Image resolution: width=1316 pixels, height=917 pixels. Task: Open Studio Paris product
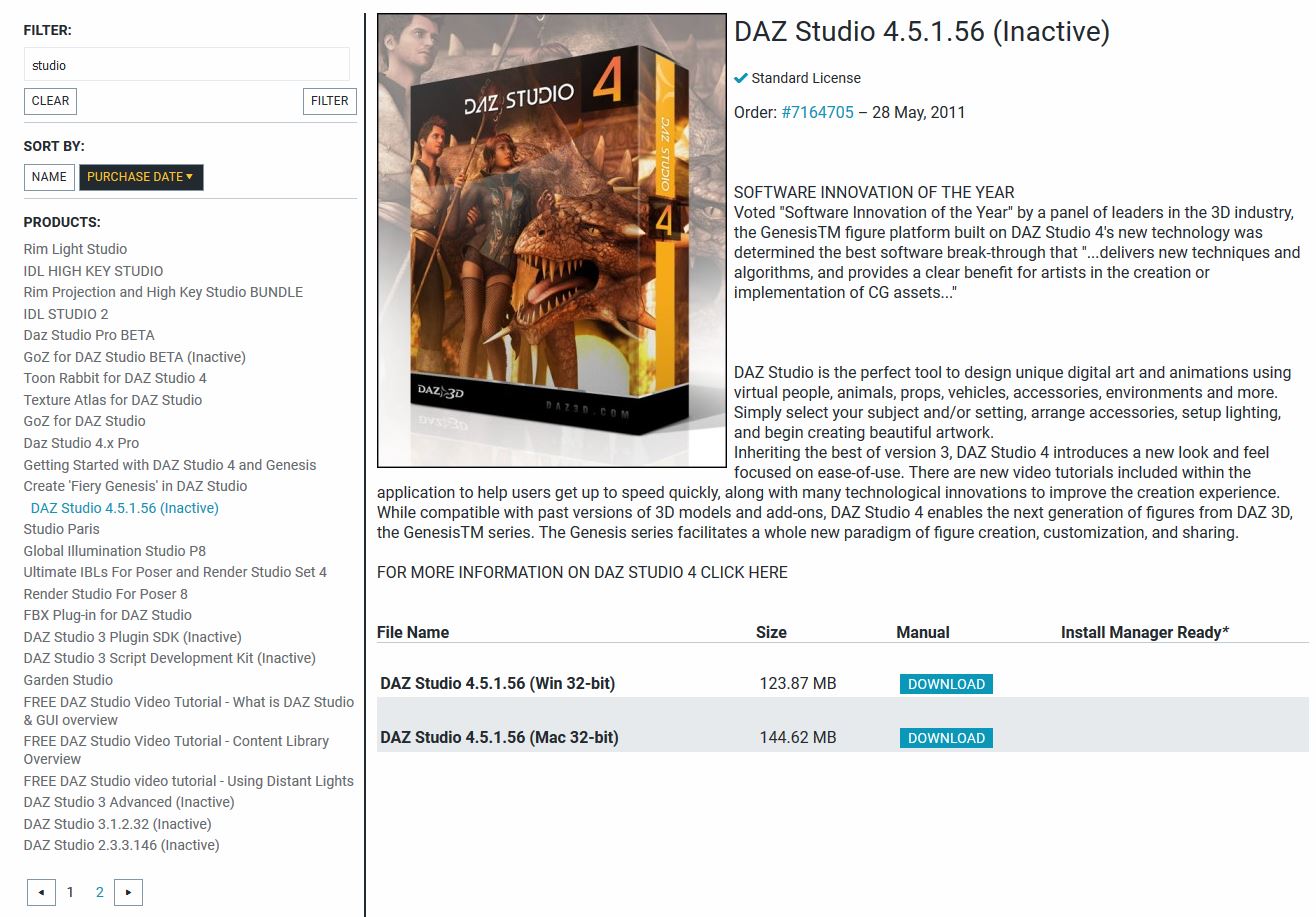[x=62, y=529]
